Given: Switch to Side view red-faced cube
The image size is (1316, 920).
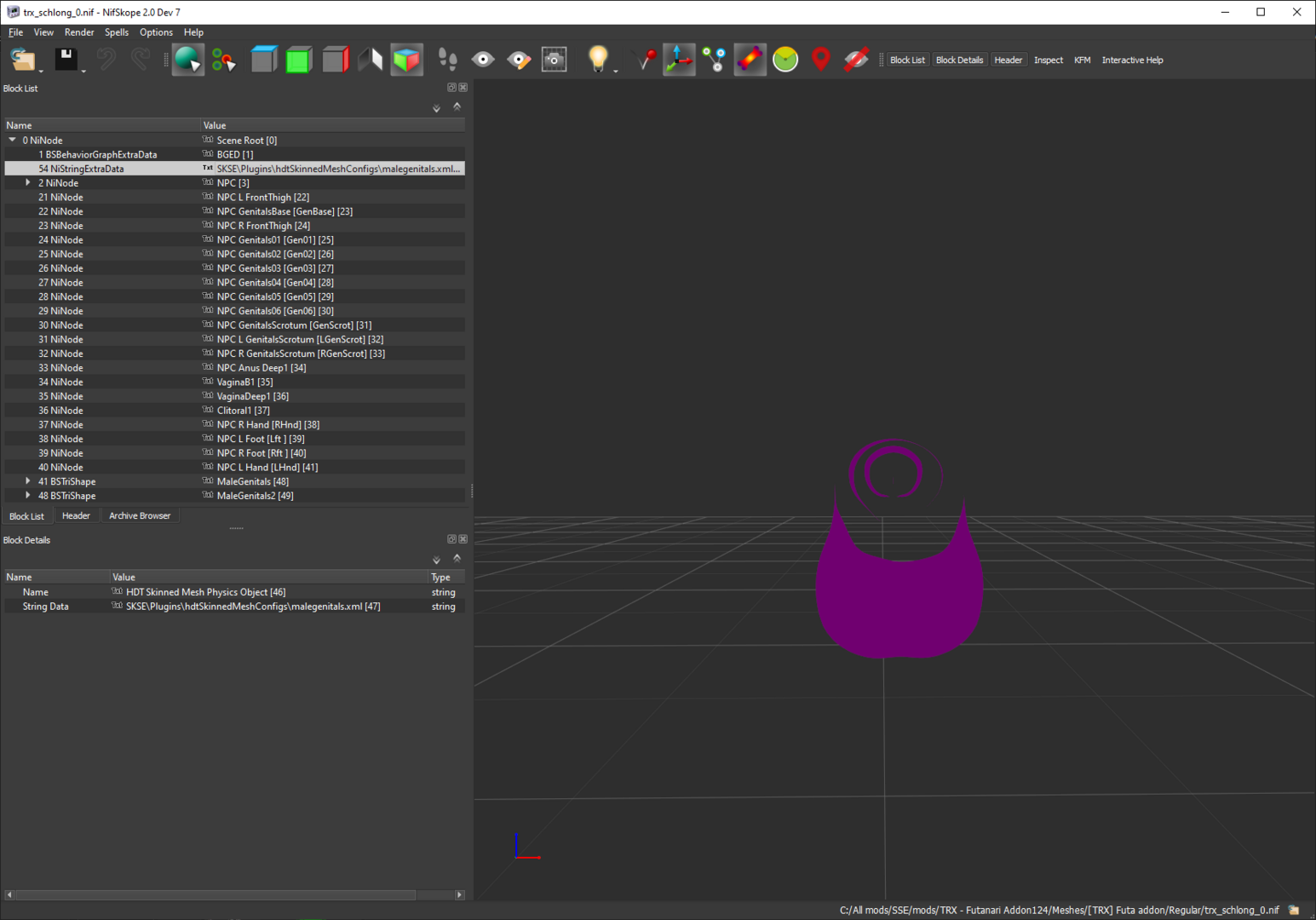Looking at the screenshot, I should 335,60.
